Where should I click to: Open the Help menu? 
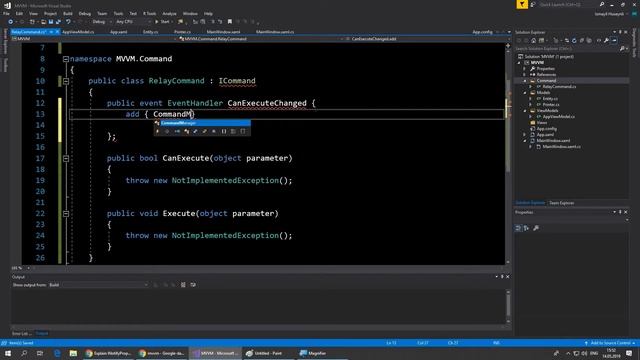pyautogui.click(x=208, y=13)
